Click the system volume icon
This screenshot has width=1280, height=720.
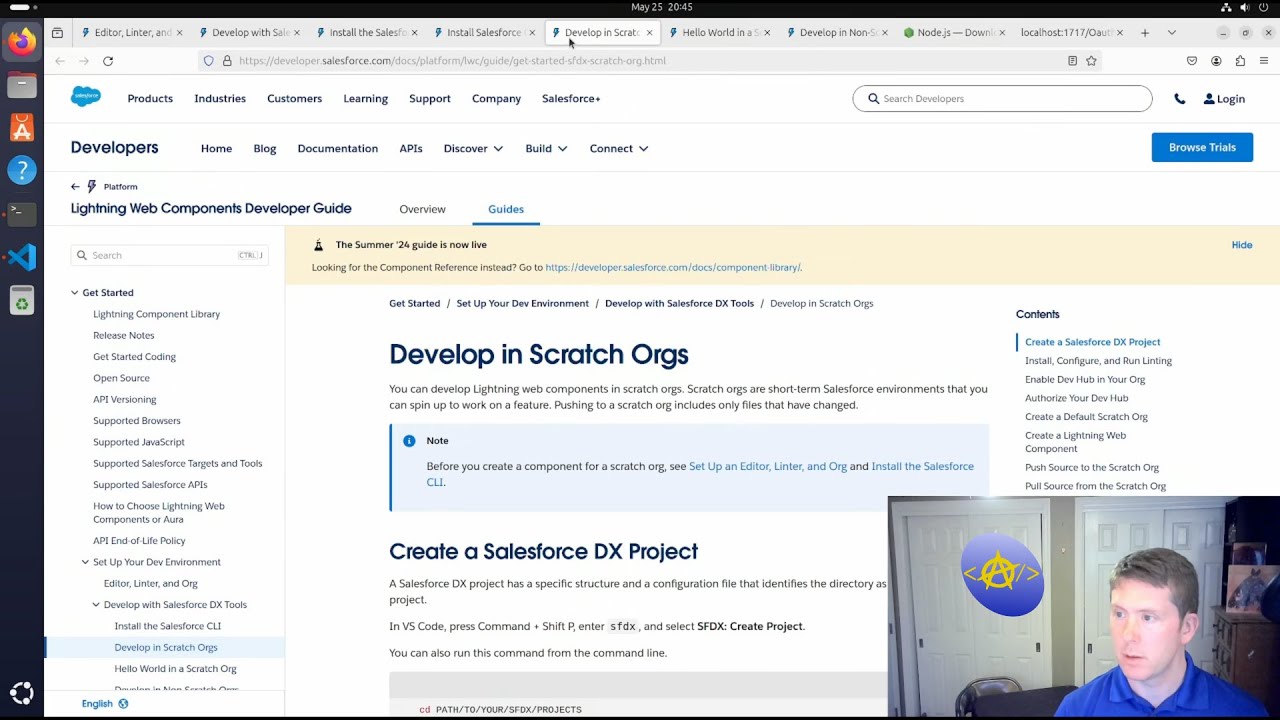tap(1245, 7)
